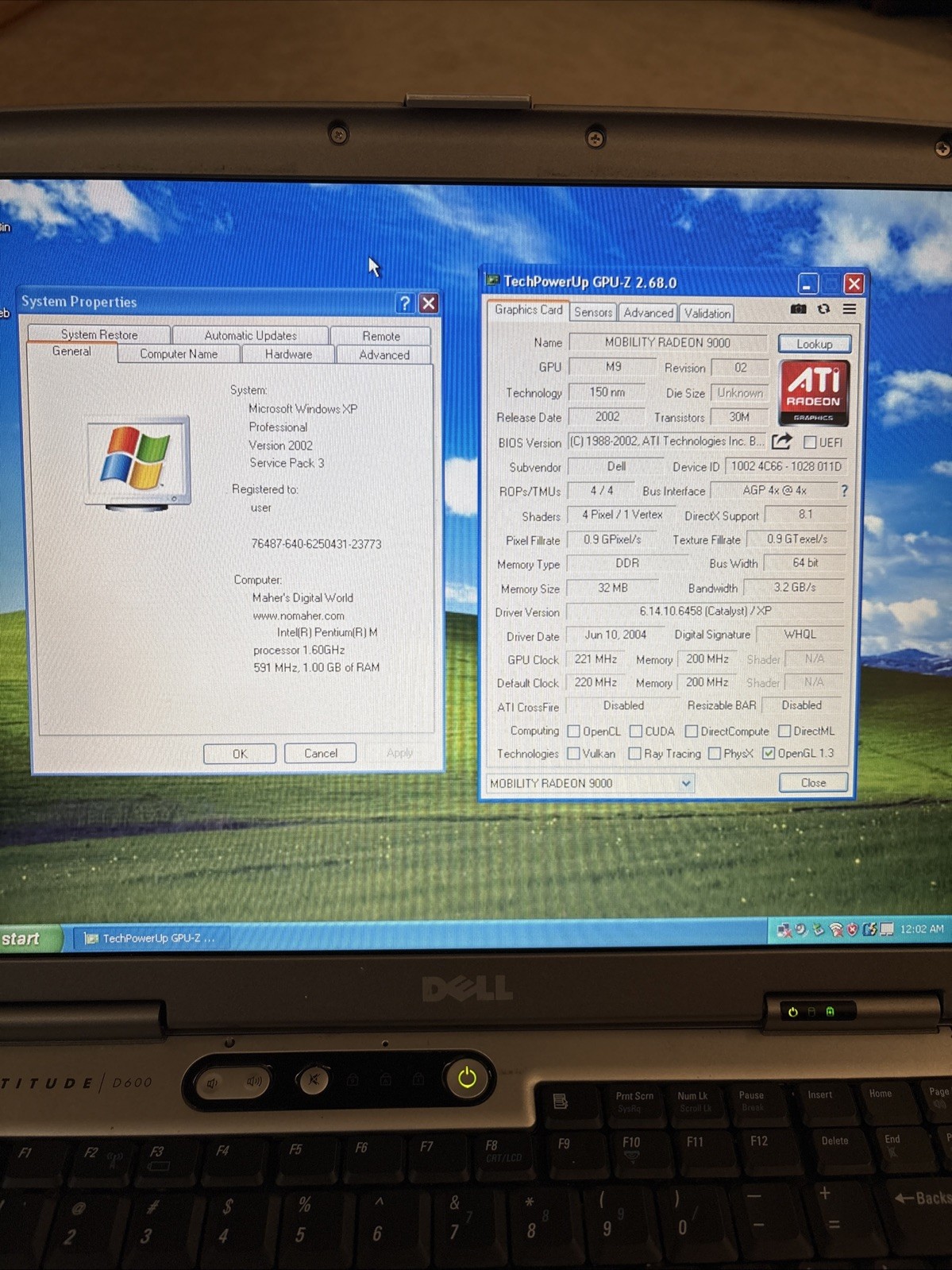Click the Technology value 150 nm
The height and width of the screenshot is (1270, 952).
point(607,392)
